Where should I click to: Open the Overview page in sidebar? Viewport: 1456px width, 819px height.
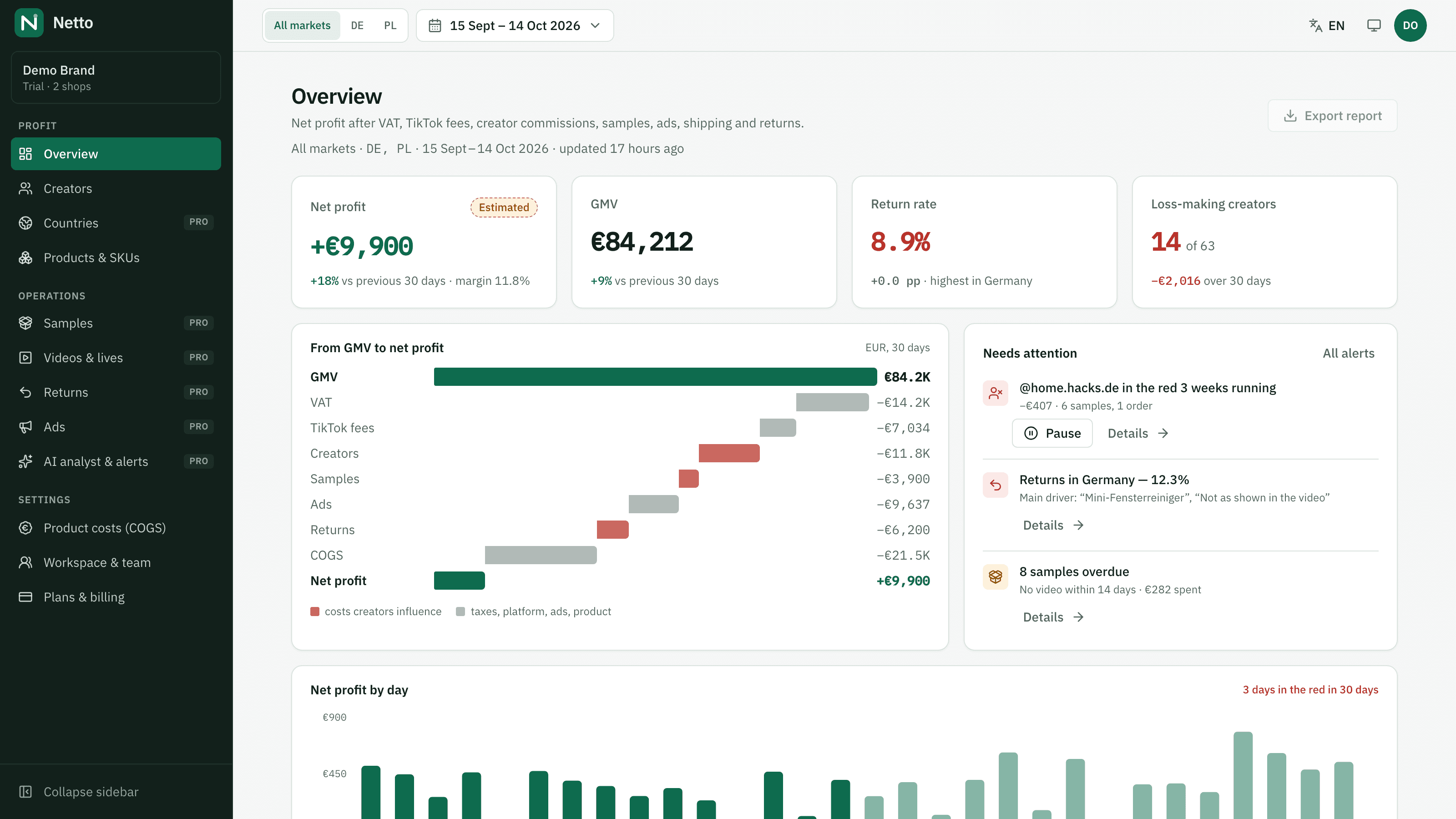[116, 154]
